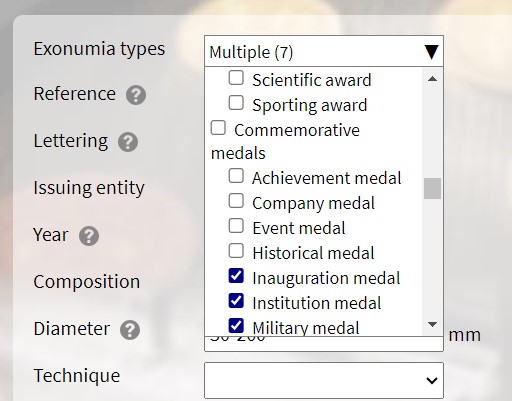Uncheck the Inauguration medal checkbox
Screen dimensions: 512x401
pyautogui.click(x=236, y=276)
